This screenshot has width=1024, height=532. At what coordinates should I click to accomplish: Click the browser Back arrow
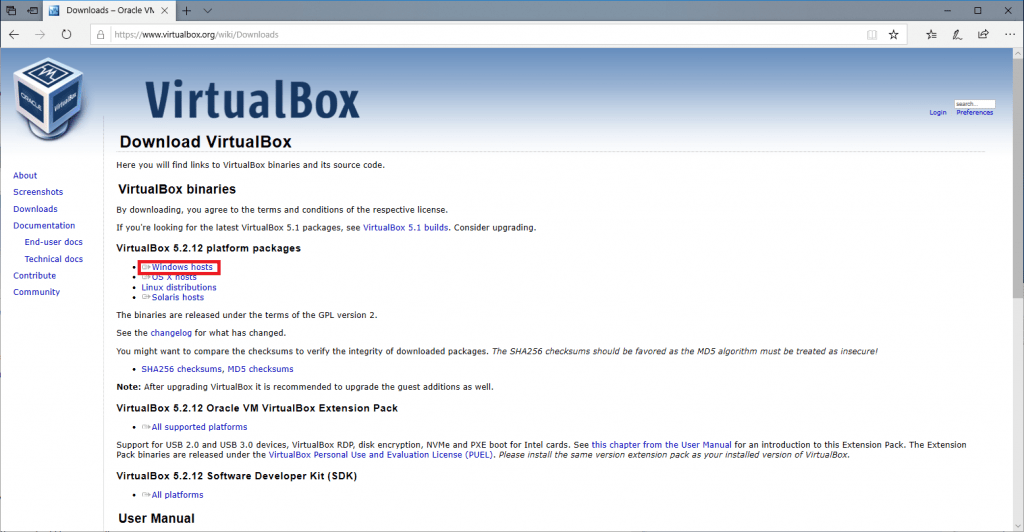[x=14, y=34]
